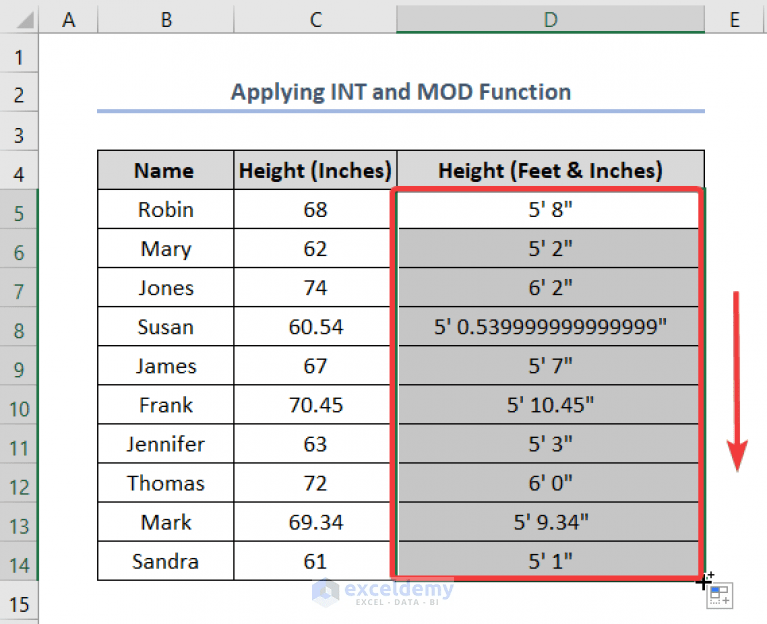Image resolution: width=767 pixels, height=624 pixels.
Task: Select Jones's result cell 6' 2"
Action: tap(551, 288)
